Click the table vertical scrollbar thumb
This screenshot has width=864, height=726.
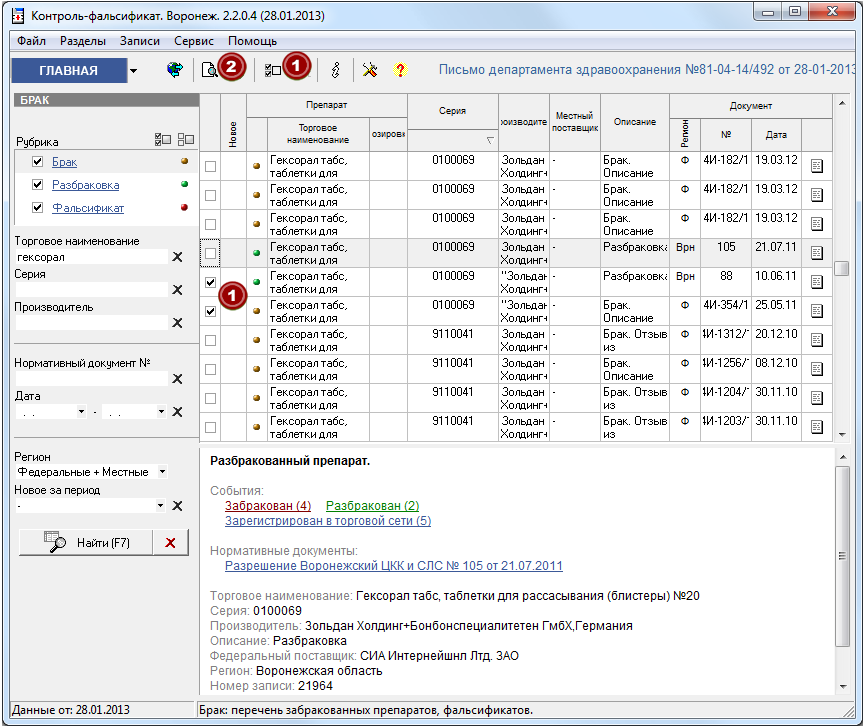841,268
